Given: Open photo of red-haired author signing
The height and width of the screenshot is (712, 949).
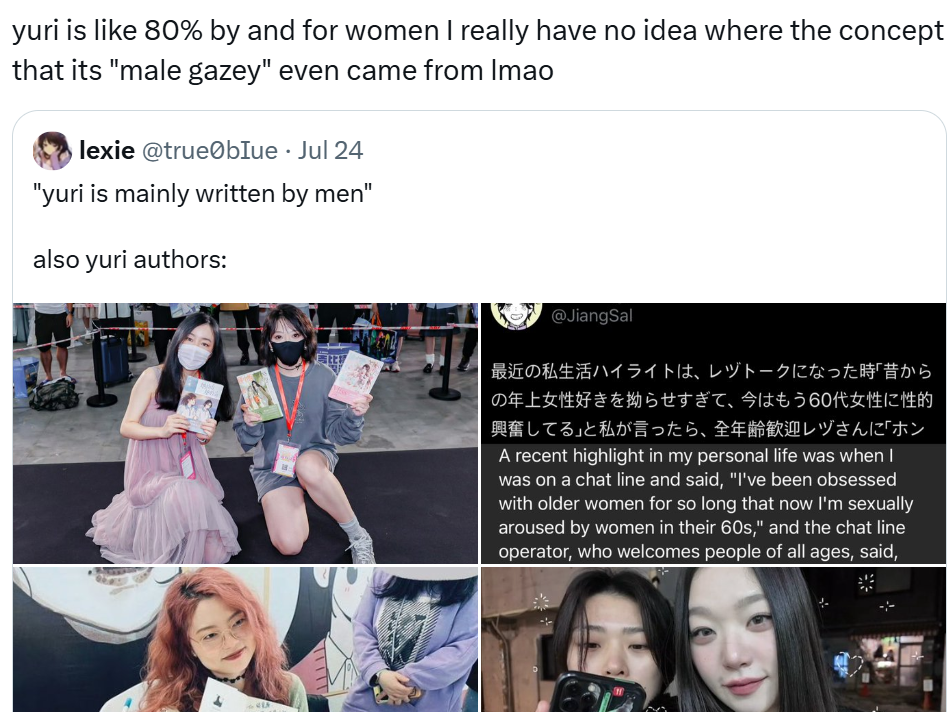Looking at the screenshot, I should [245, 639].
